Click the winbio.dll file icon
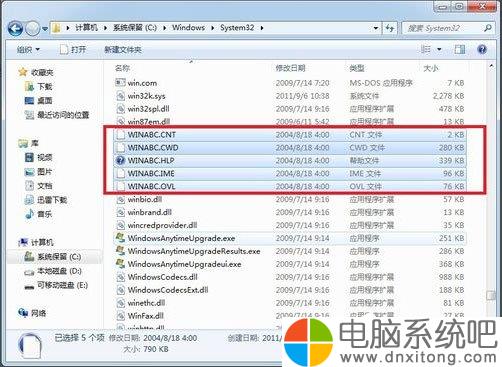 [120, 199]
